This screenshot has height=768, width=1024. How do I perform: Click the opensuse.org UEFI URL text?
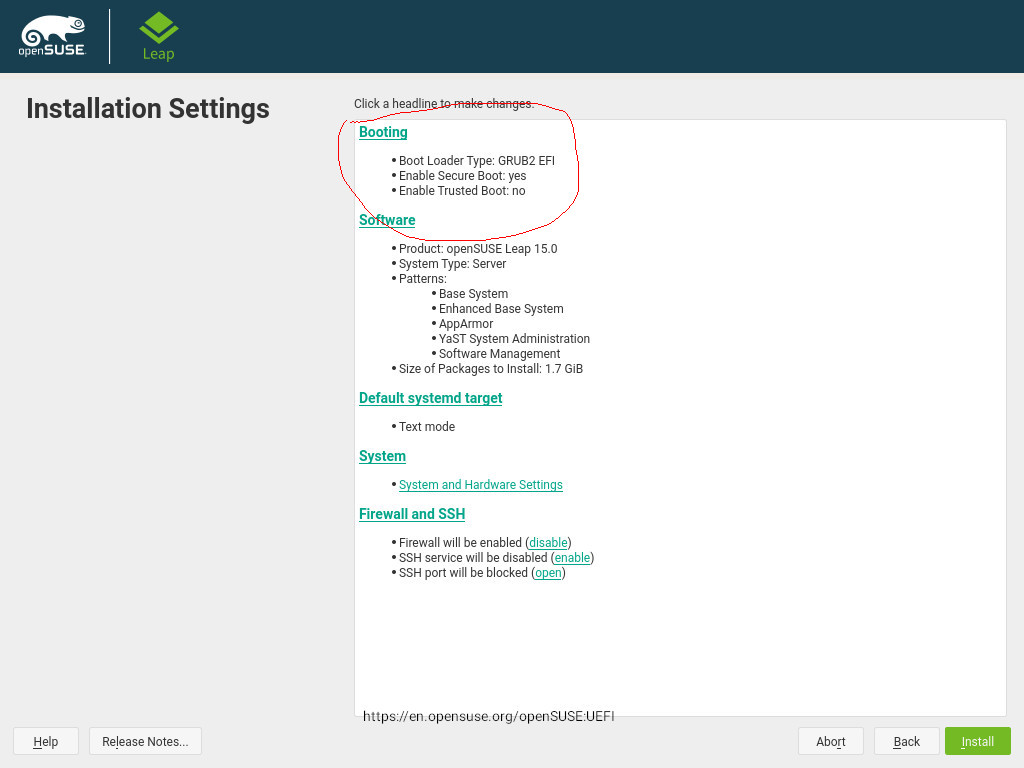[x=488, y=716]
